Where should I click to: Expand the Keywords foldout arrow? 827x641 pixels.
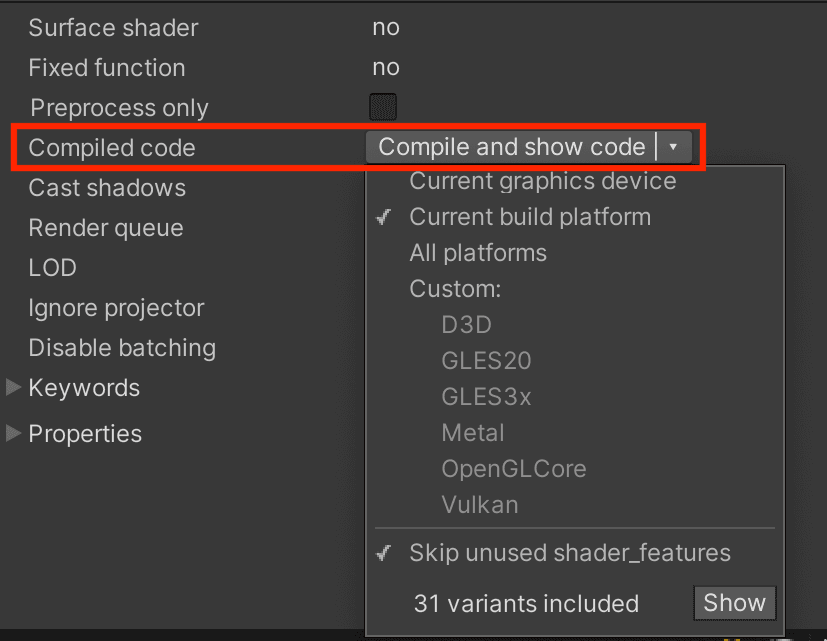[x=14, y=387]
